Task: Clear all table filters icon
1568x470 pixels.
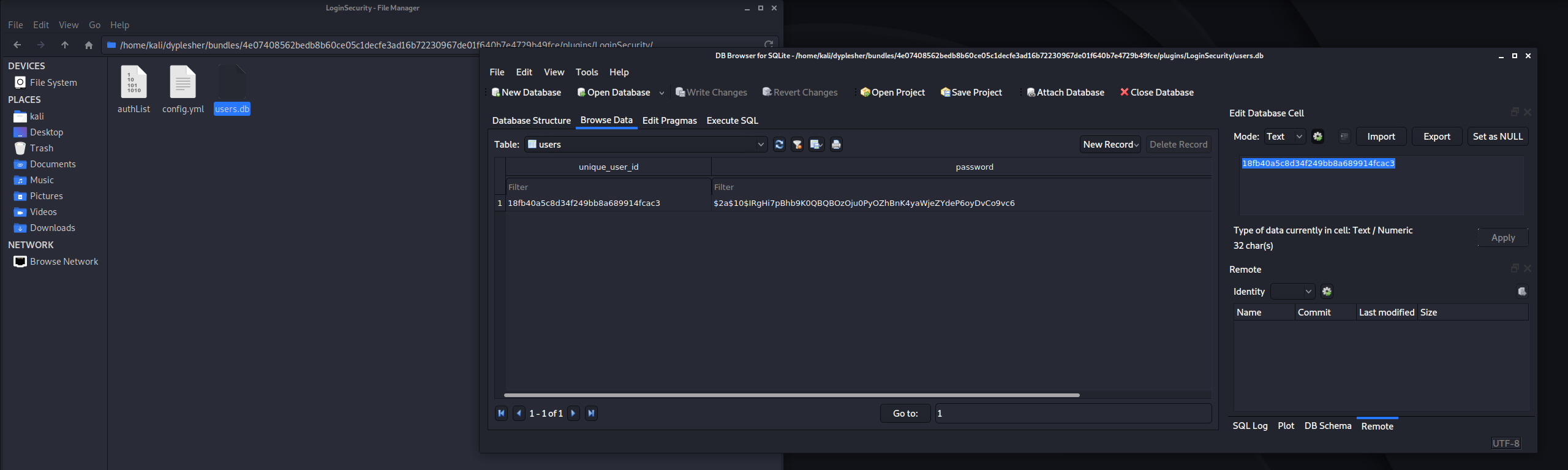Action: coord(797,145)
